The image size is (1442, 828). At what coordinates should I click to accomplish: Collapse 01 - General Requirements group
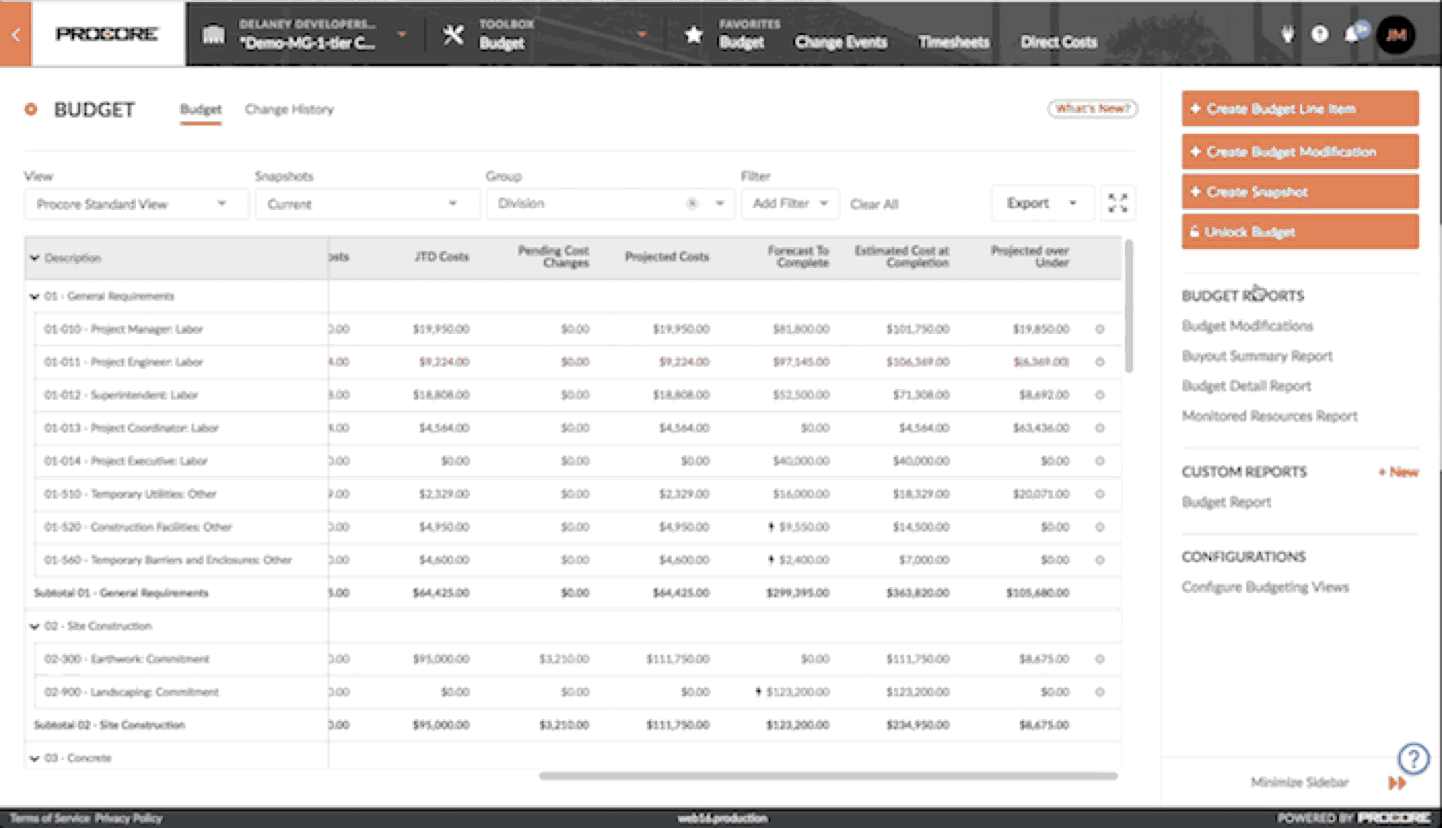pos(36,296)
